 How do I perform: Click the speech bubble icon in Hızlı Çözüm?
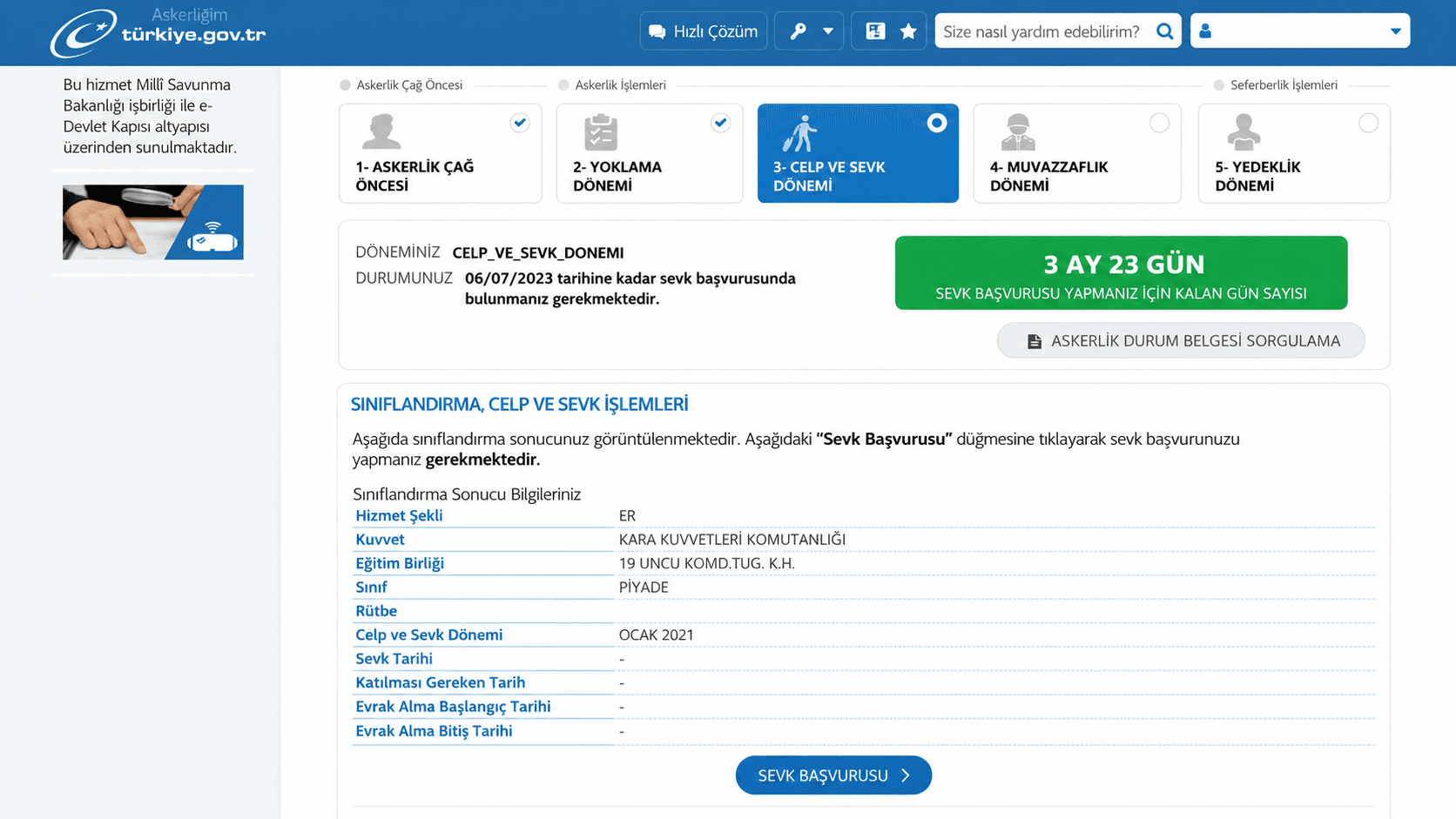point(657,31)
